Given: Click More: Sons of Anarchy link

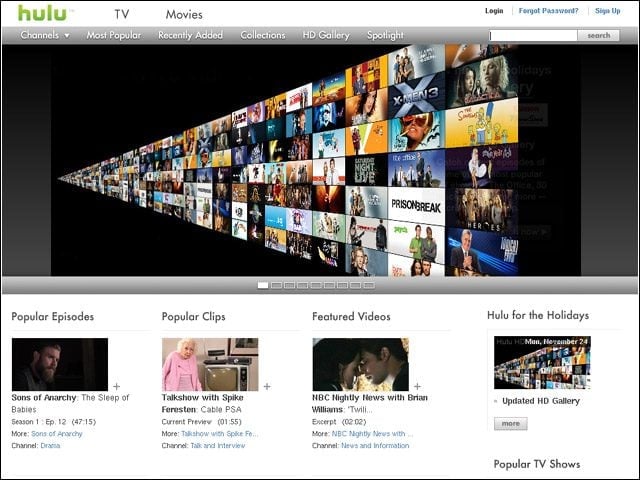Looking at the screenshot, I should point(57,434).
